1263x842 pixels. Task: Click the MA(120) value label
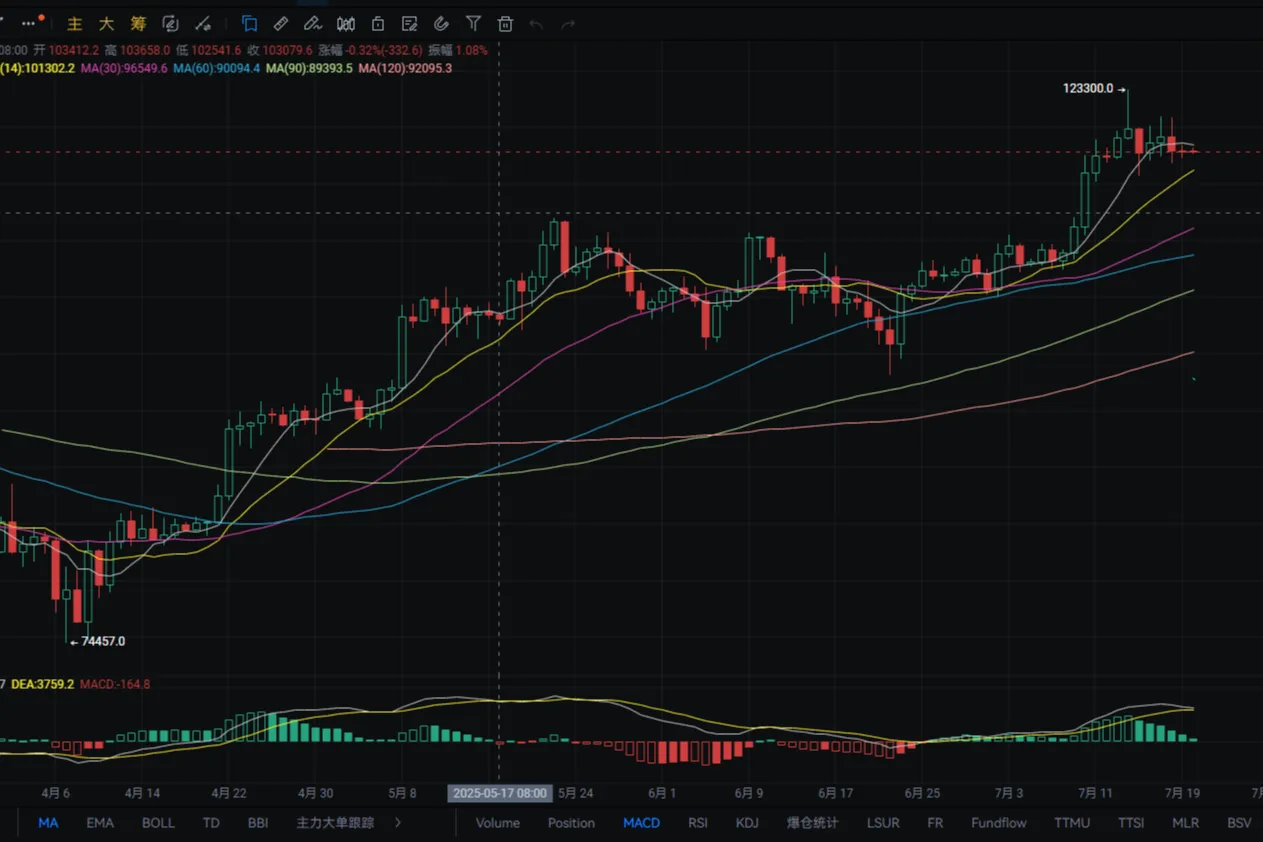coord(405,68)
